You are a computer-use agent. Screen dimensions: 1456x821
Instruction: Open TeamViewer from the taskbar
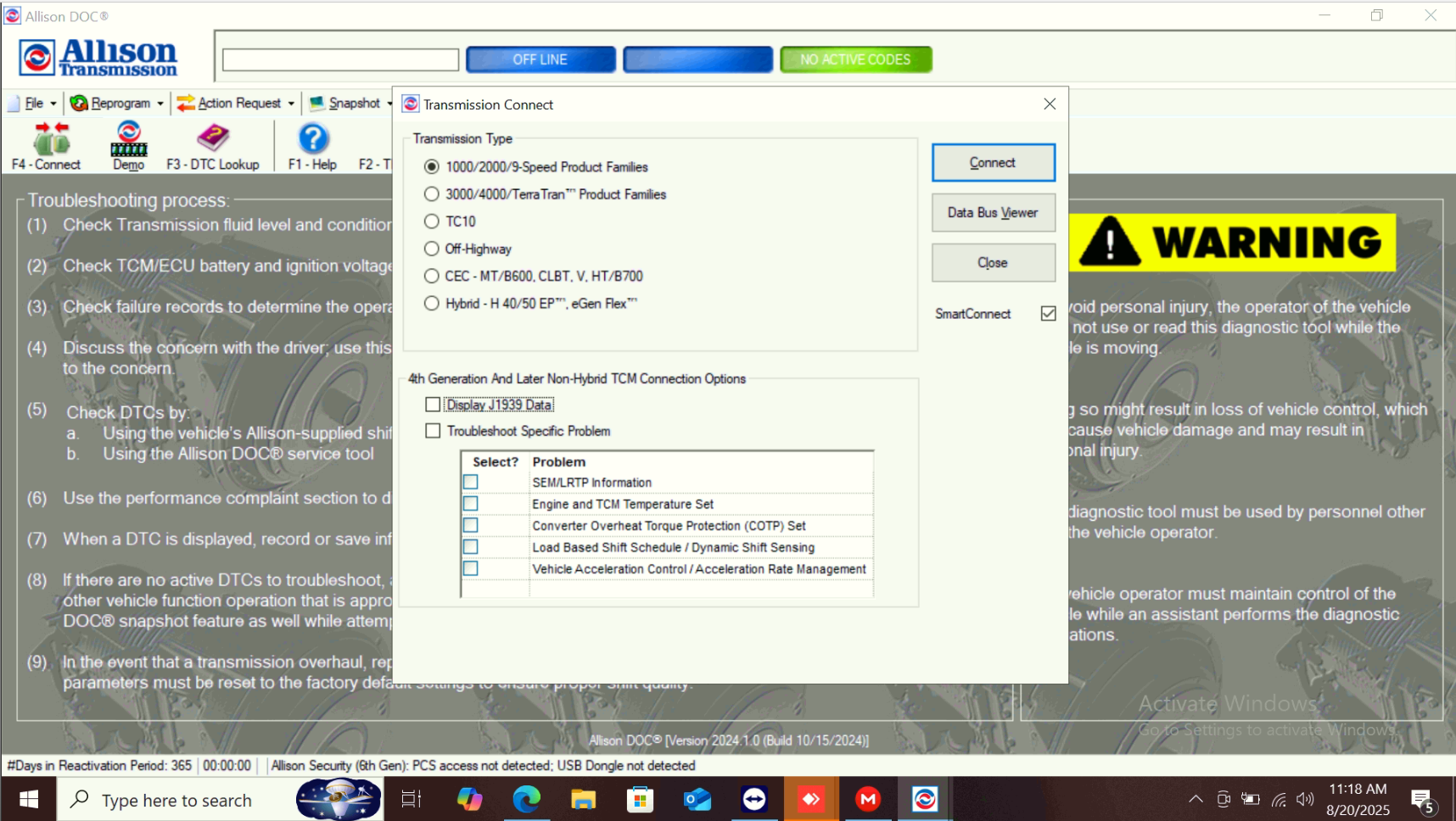tap(753, 800)
